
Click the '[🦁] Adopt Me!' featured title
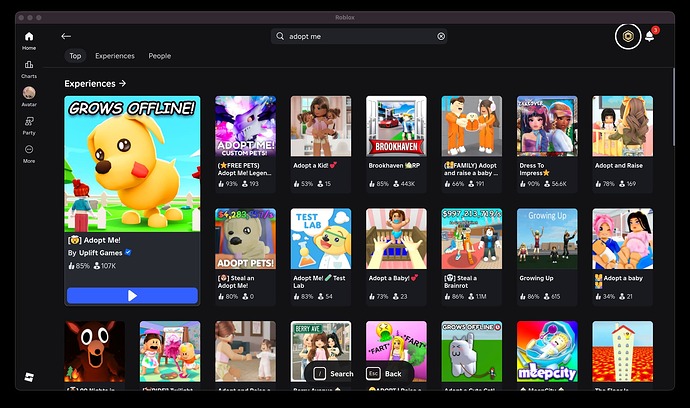pos(94,240)
